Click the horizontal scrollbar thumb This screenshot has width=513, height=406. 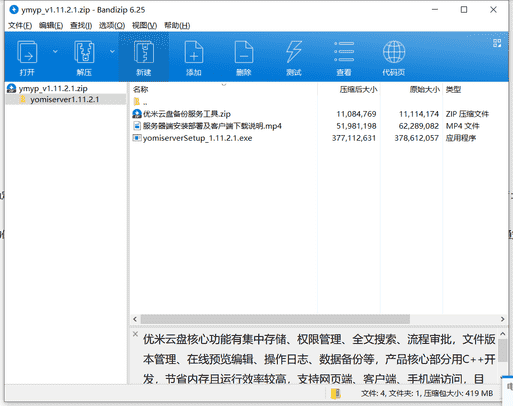(275, 319)
